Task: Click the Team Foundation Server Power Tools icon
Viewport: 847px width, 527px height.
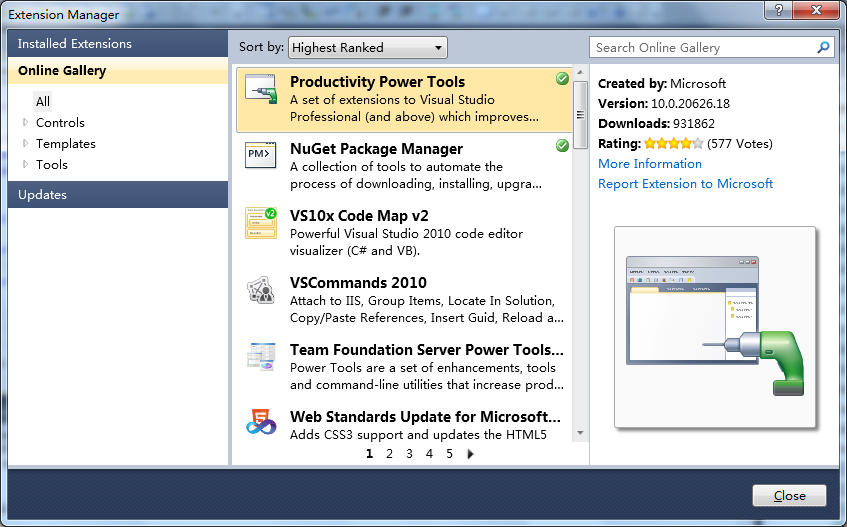Action: point(261,357)
